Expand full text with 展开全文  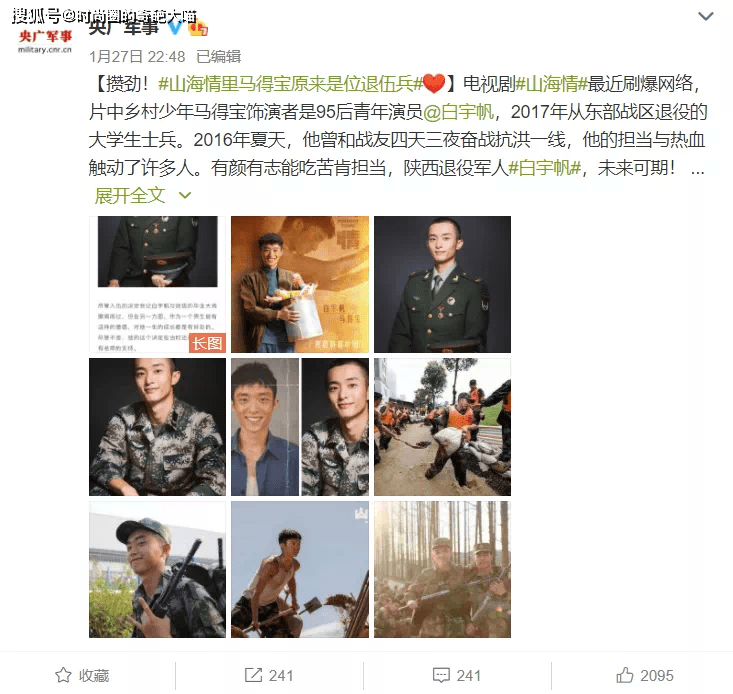(x=129, y=195)
